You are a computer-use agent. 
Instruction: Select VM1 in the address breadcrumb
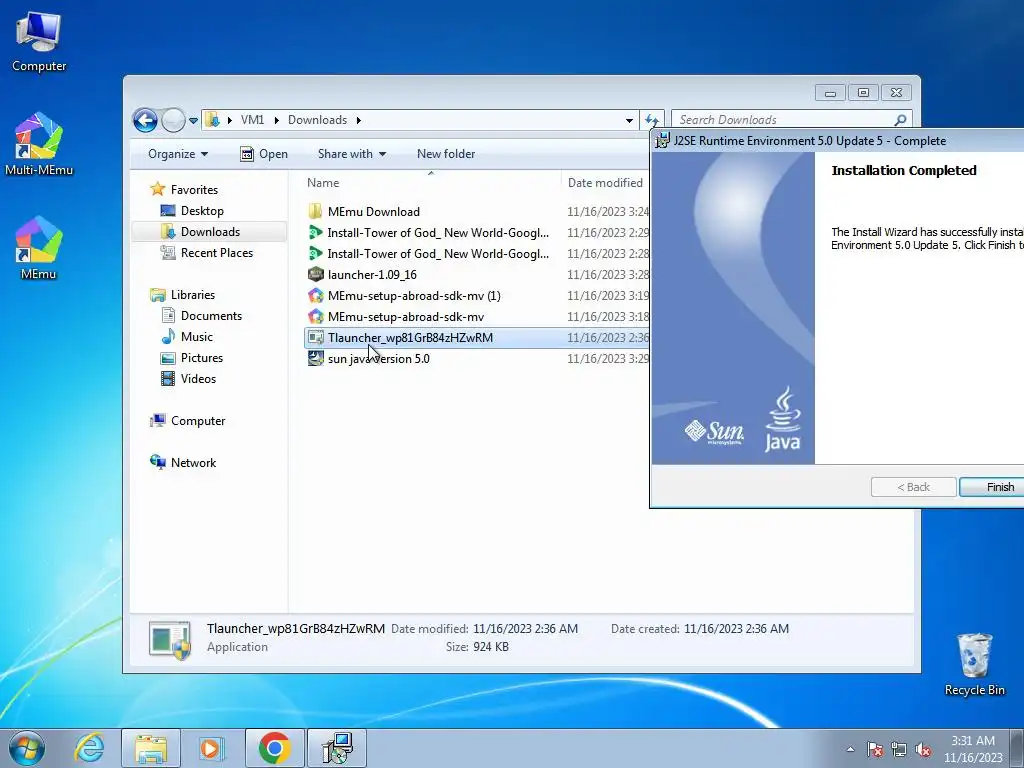(x=252, y=120)
